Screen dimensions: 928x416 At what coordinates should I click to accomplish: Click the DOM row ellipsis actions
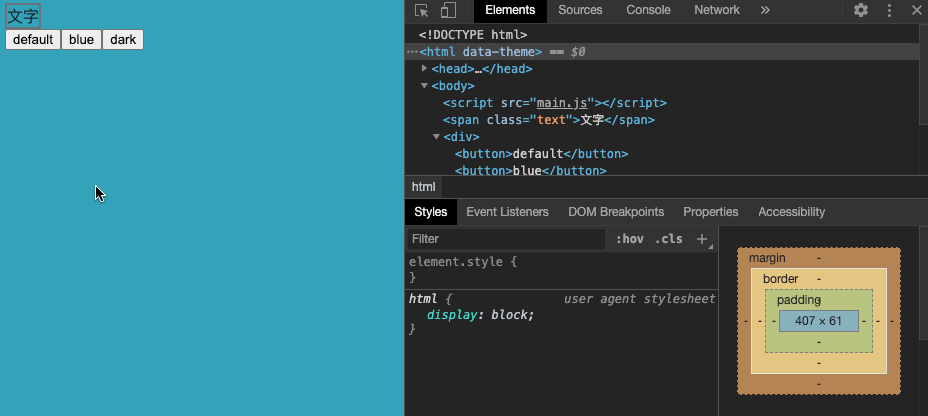point(413,52)
